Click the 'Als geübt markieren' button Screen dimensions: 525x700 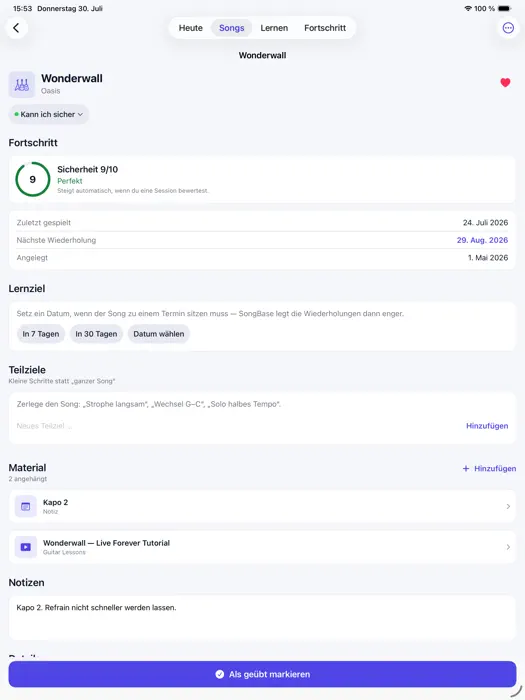pos(262,674)
